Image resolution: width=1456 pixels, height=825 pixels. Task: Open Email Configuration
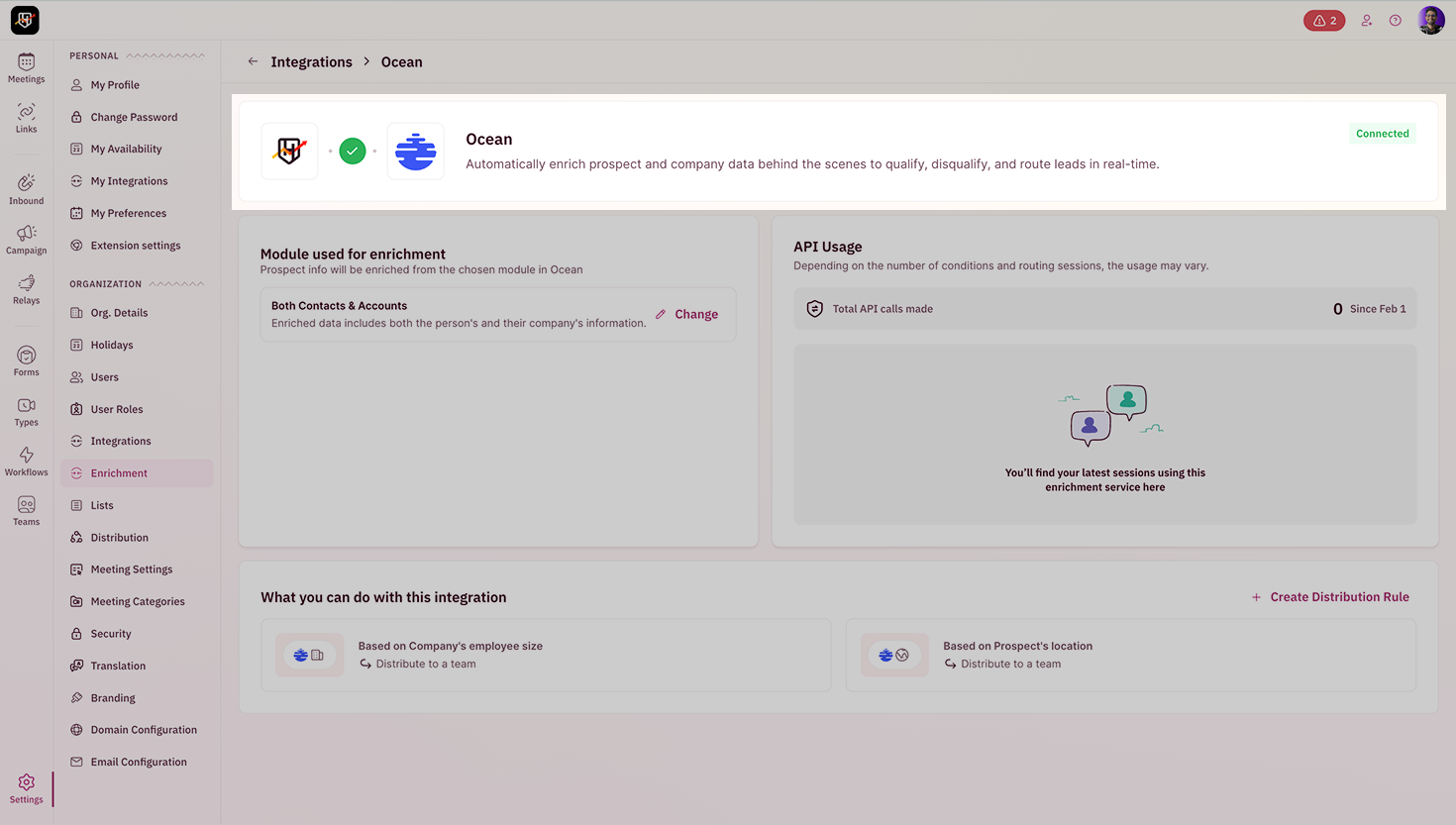pos(137,762)
